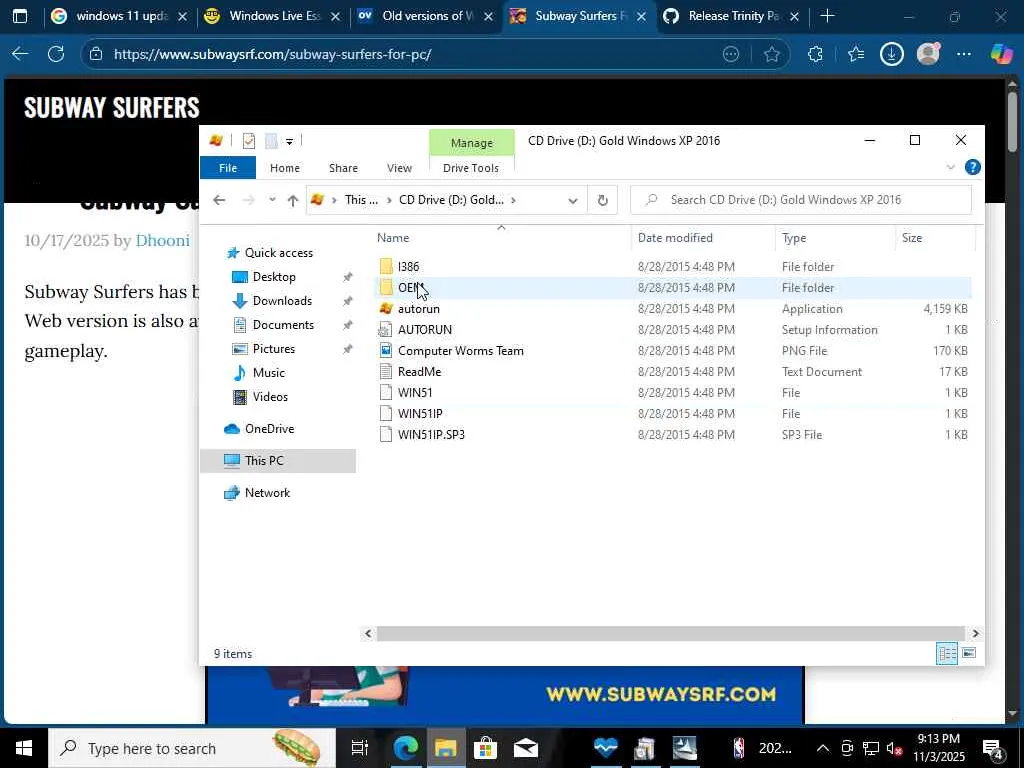
Task: Select the WIN51IP.SP3 file icon
Action: pos(386,434)
